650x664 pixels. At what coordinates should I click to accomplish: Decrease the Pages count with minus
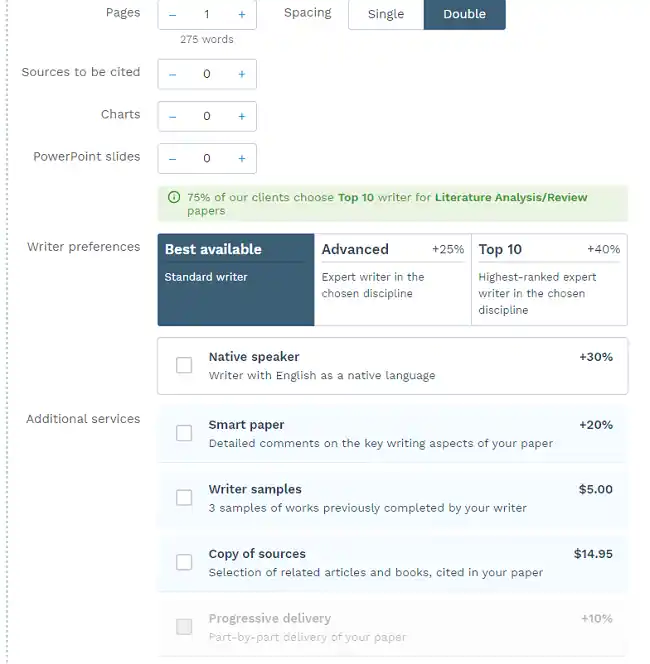pos(172,15)
